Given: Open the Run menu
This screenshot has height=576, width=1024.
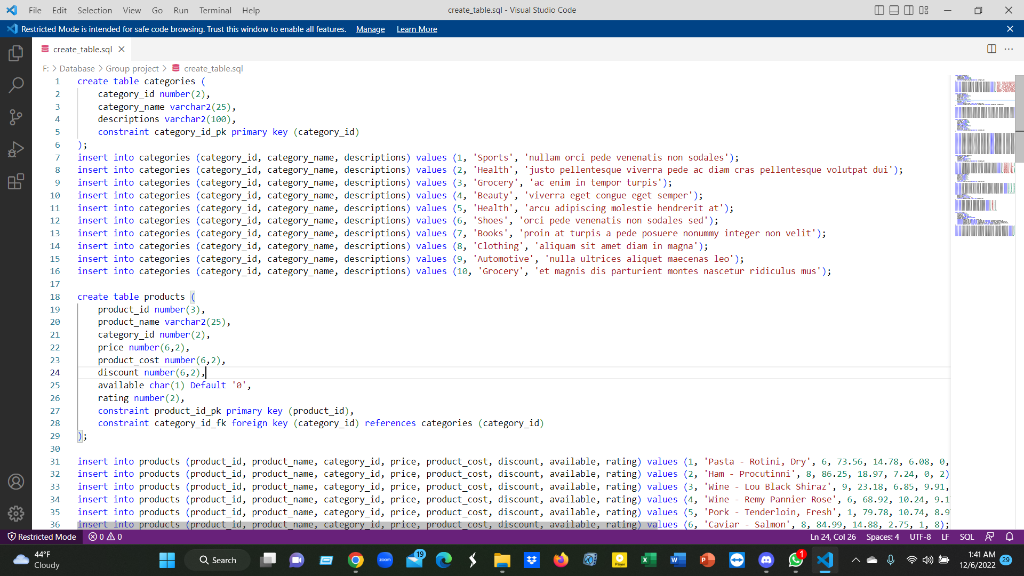Looking at the screenshot, I should [x=181, y=10].
